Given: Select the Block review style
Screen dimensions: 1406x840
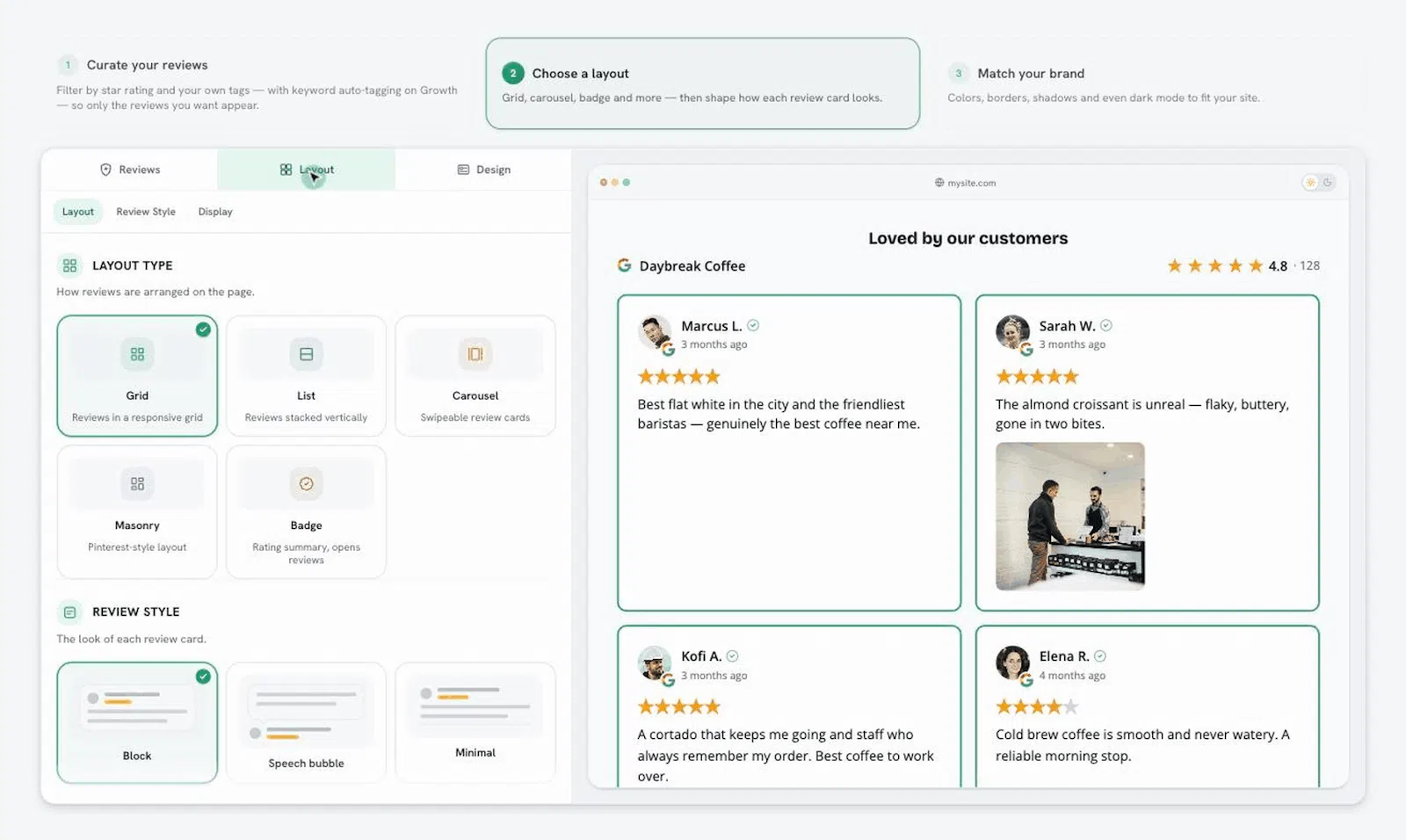Looking at the screenshot, I should click(137, 722).
